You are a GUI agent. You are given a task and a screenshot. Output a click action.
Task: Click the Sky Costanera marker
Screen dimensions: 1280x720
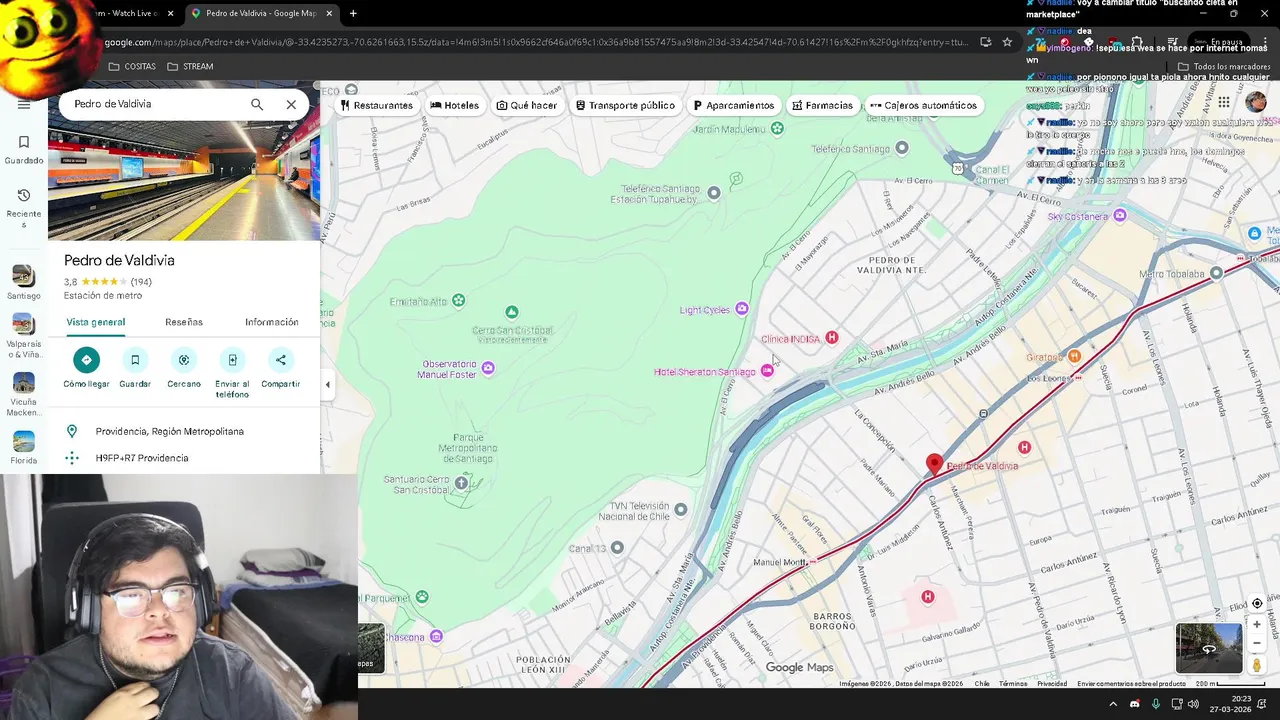point(1119,215)
